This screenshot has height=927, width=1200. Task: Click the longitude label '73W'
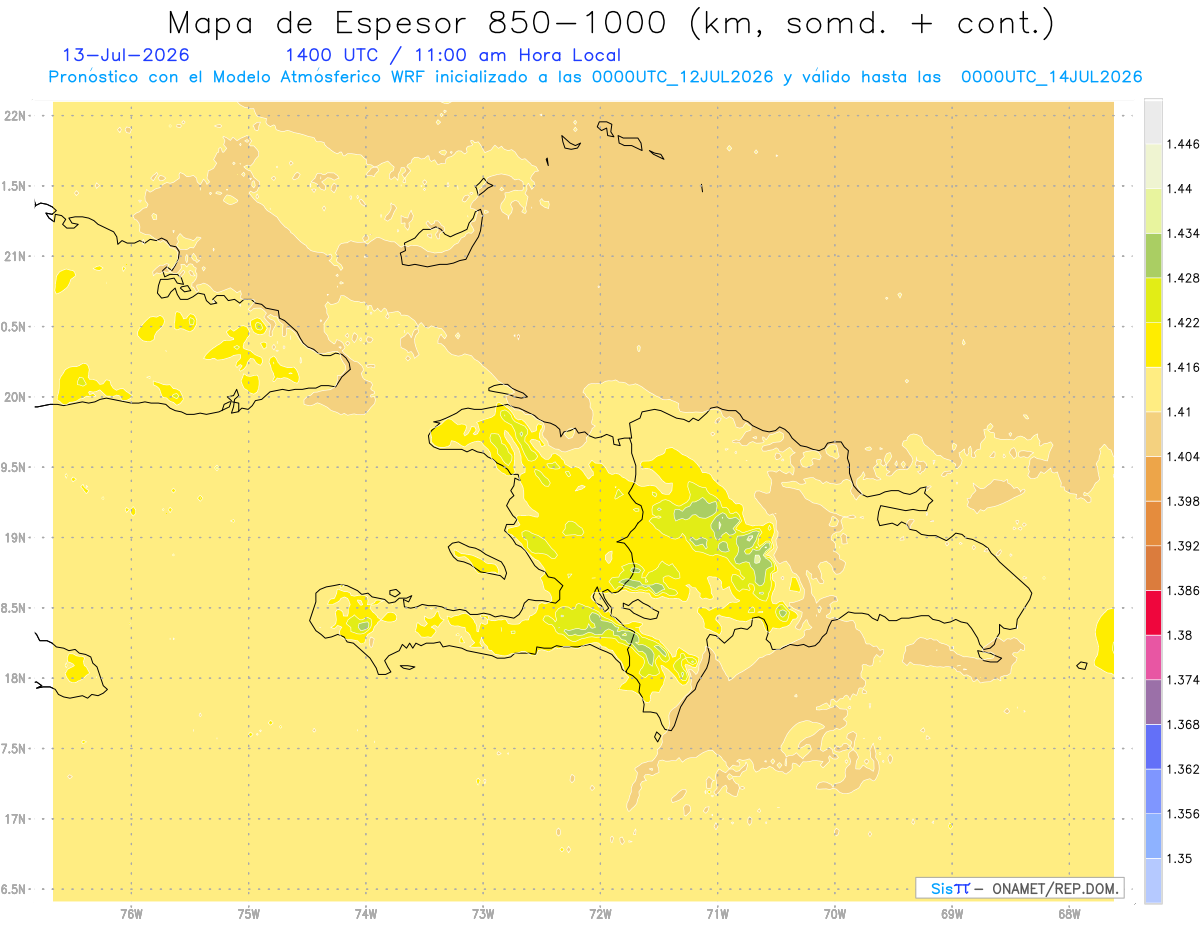click(483, 913)
